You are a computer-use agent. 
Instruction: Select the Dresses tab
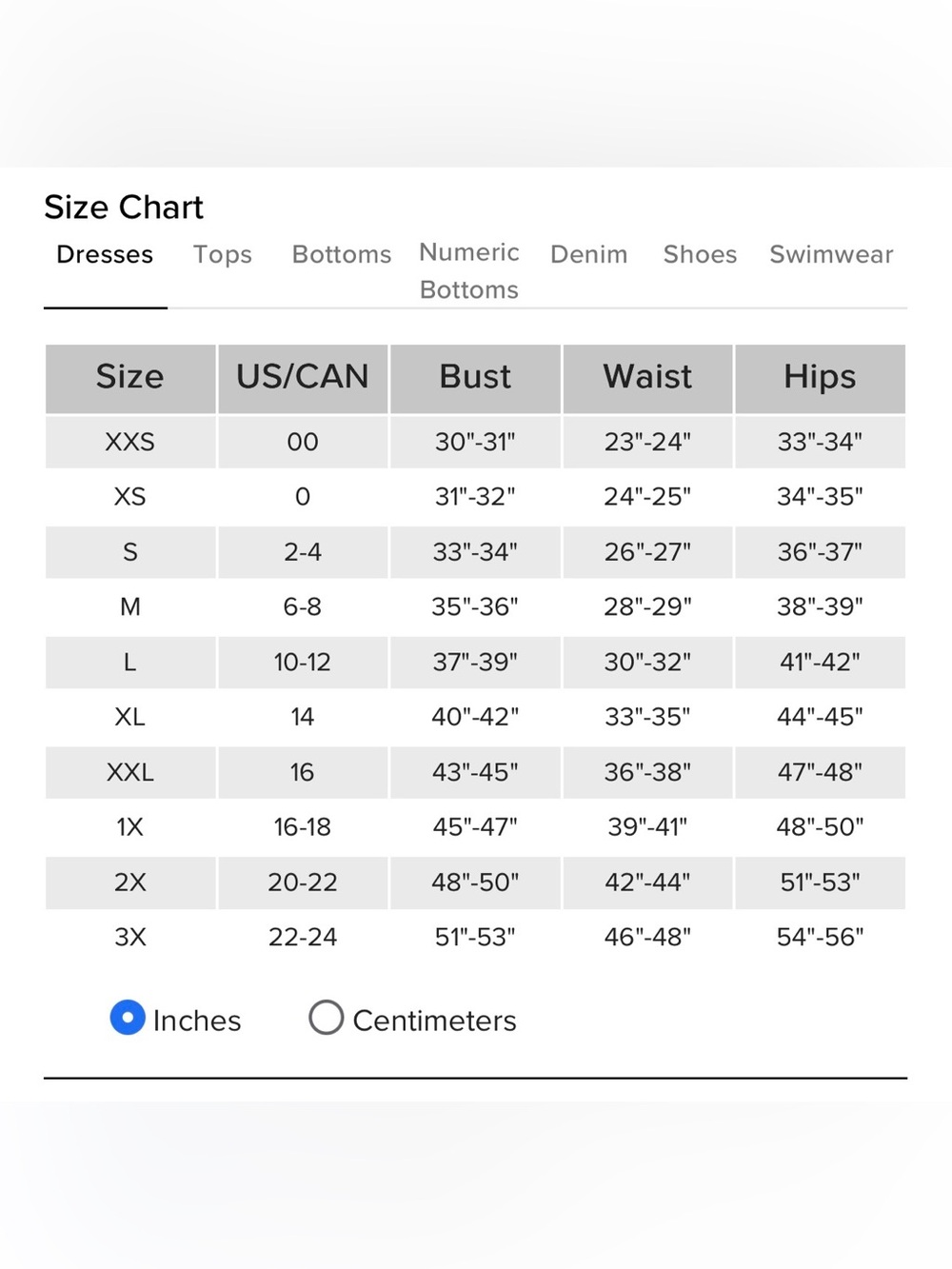click(x=105, y=254)
